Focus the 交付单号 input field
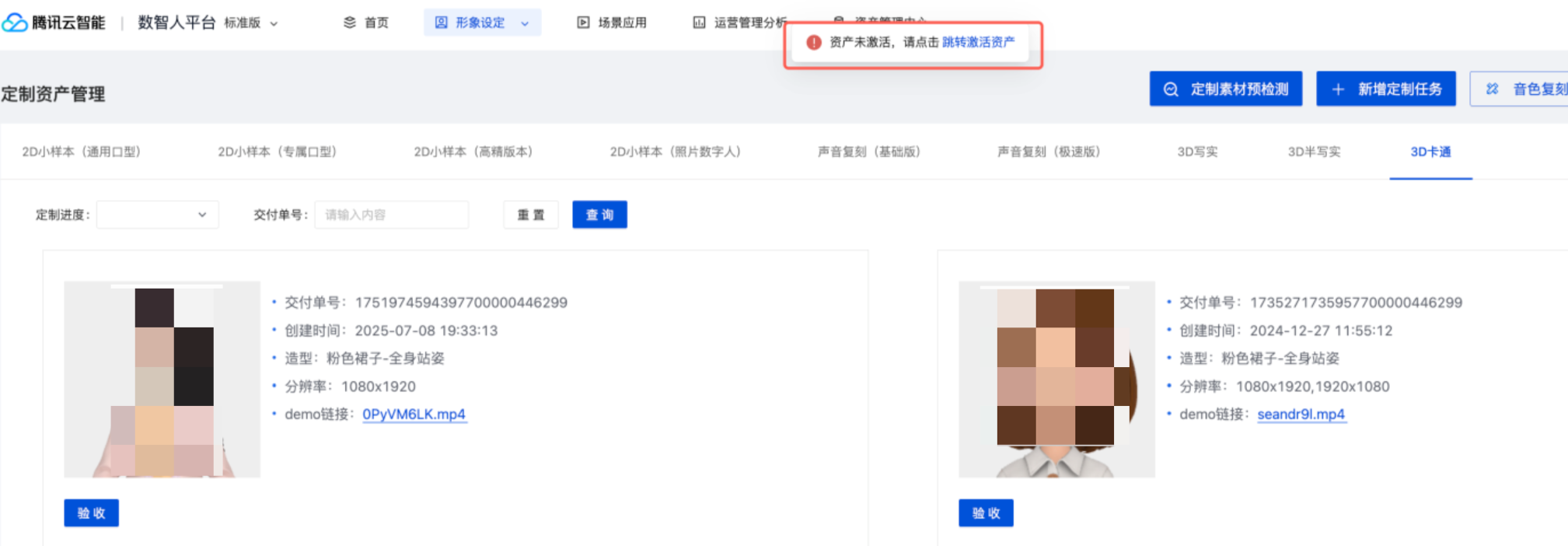 (392, 215)
